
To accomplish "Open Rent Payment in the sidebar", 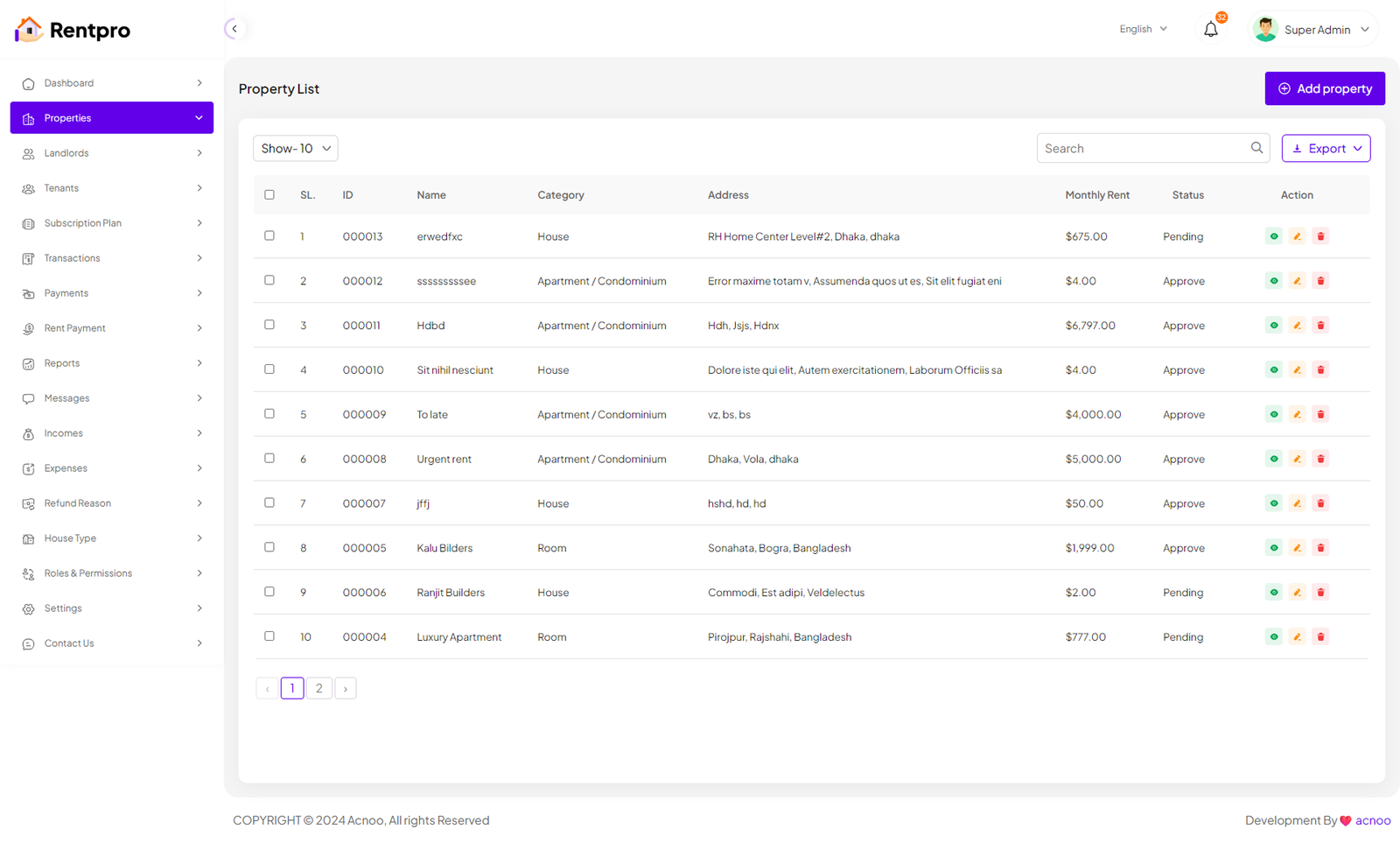I will coord(112,328).
